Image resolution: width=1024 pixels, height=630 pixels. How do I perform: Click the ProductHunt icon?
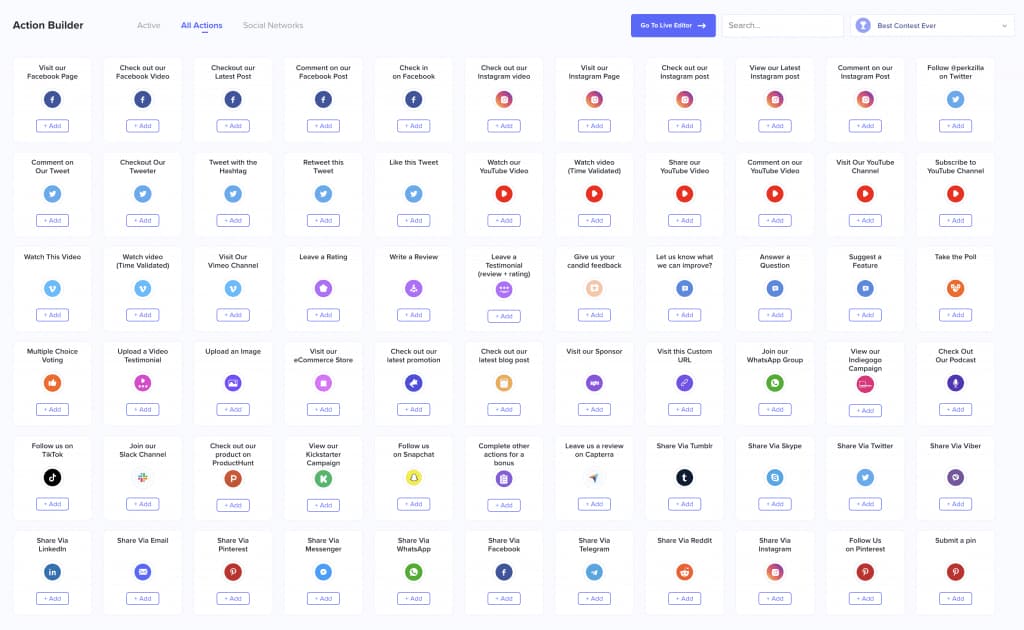(233, 479)
